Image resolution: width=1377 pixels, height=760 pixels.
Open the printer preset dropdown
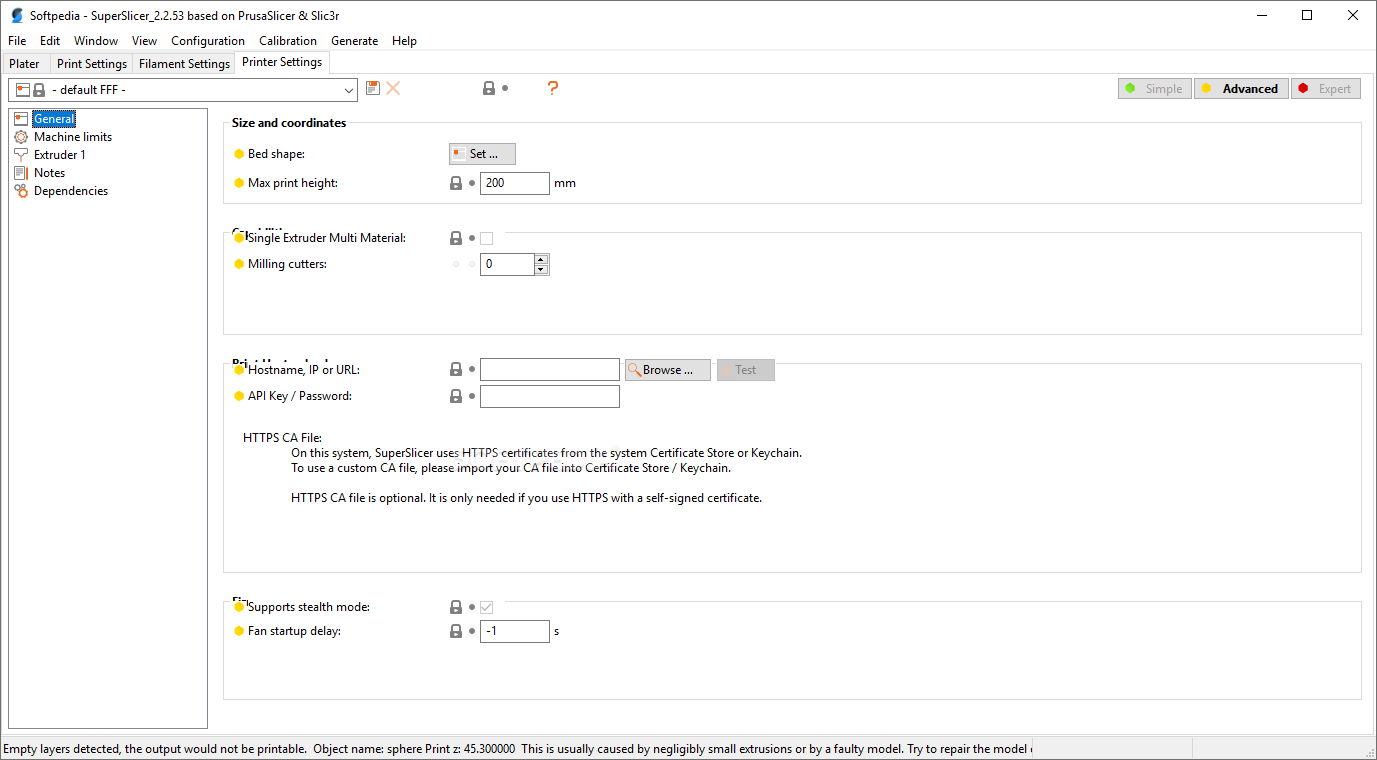pyautogui.click(x=183, y=90)
